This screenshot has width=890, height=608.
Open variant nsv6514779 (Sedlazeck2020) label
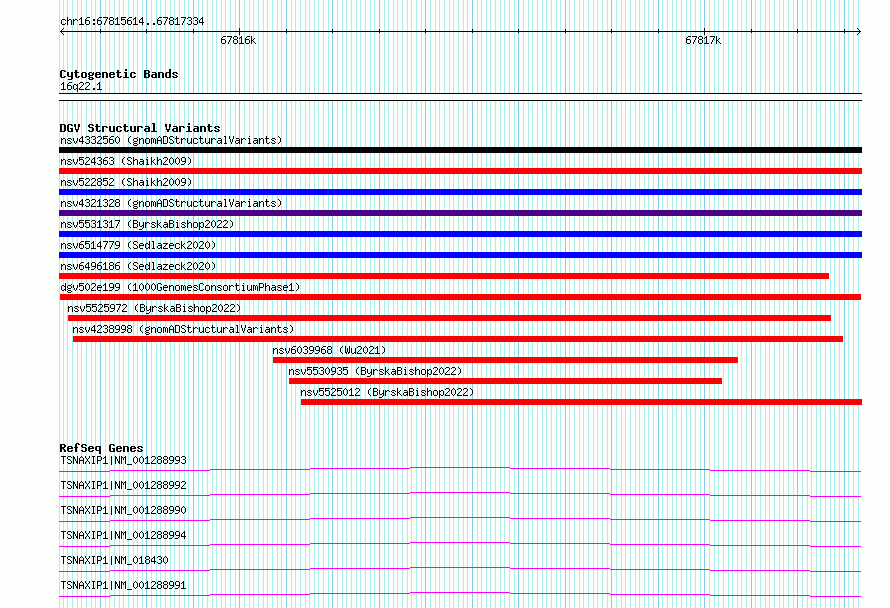point(138,245)
